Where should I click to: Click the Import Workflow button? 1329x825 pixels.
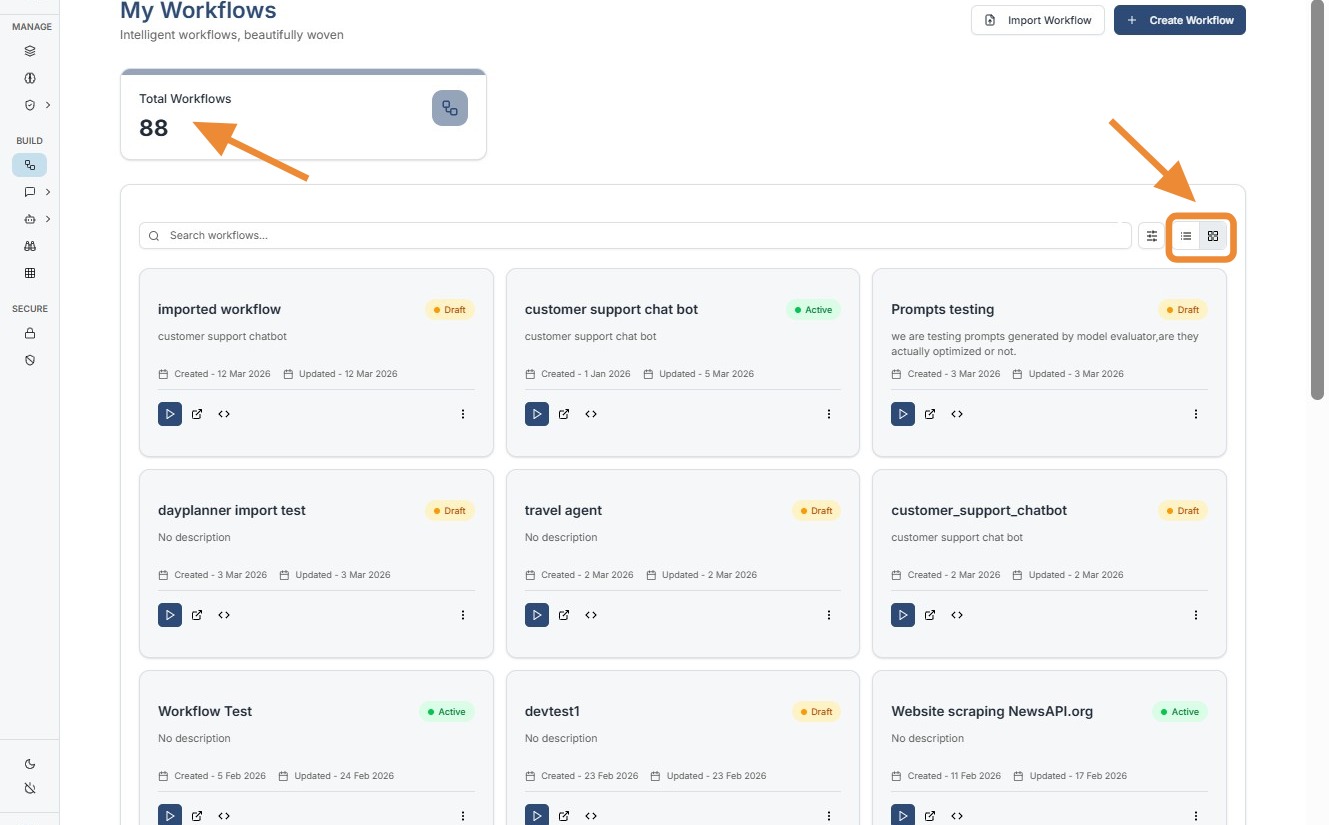1037,20
